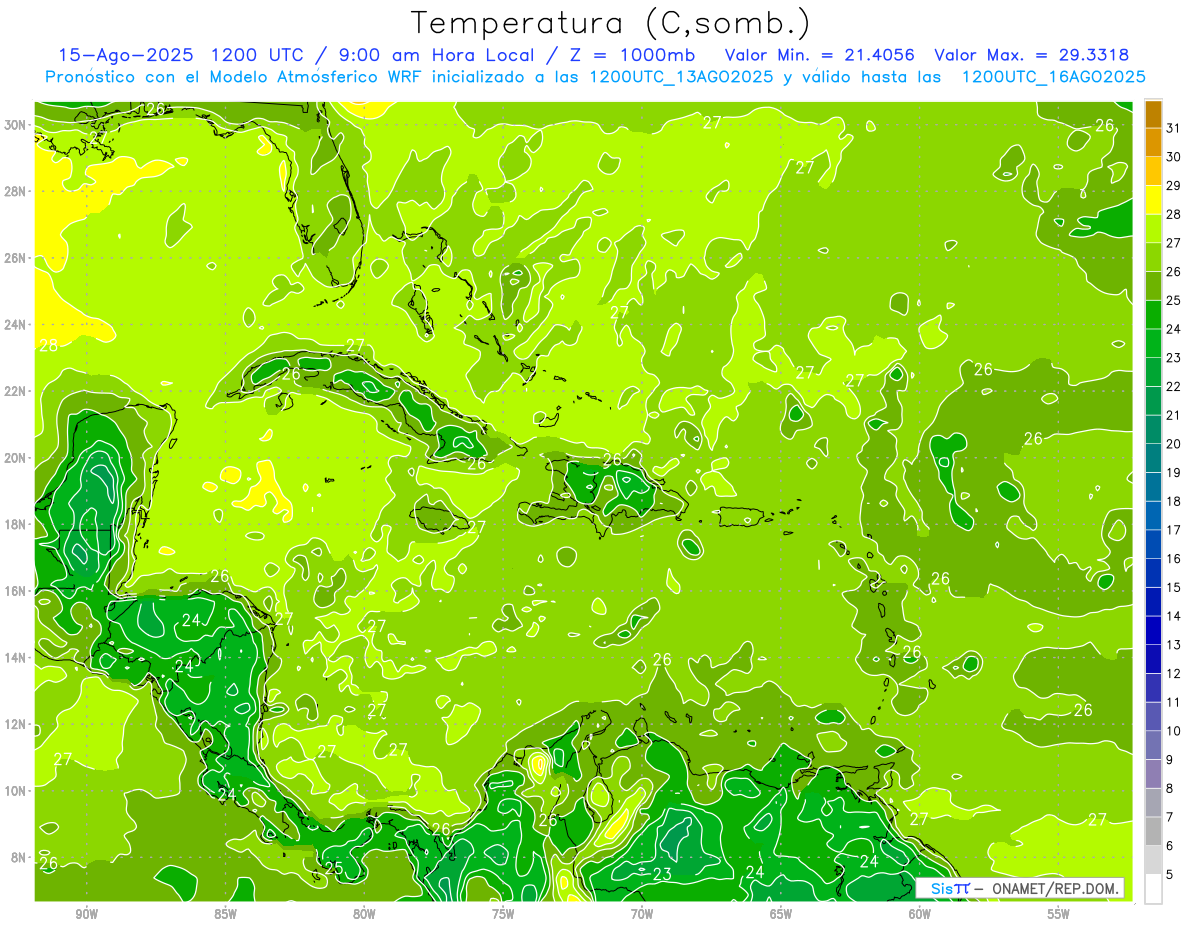Click the '25' contour label near Panama

tap(334, 868)
